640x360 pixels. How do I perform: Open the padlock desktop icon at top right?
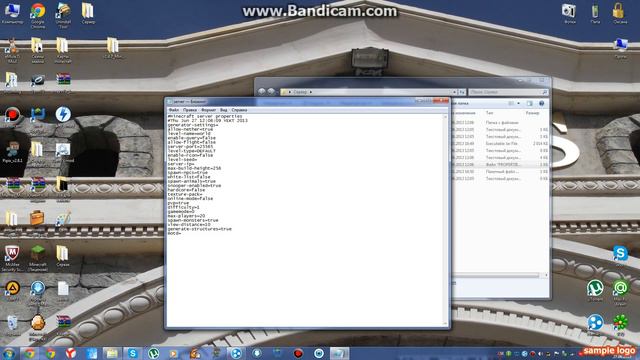[619, 13]
